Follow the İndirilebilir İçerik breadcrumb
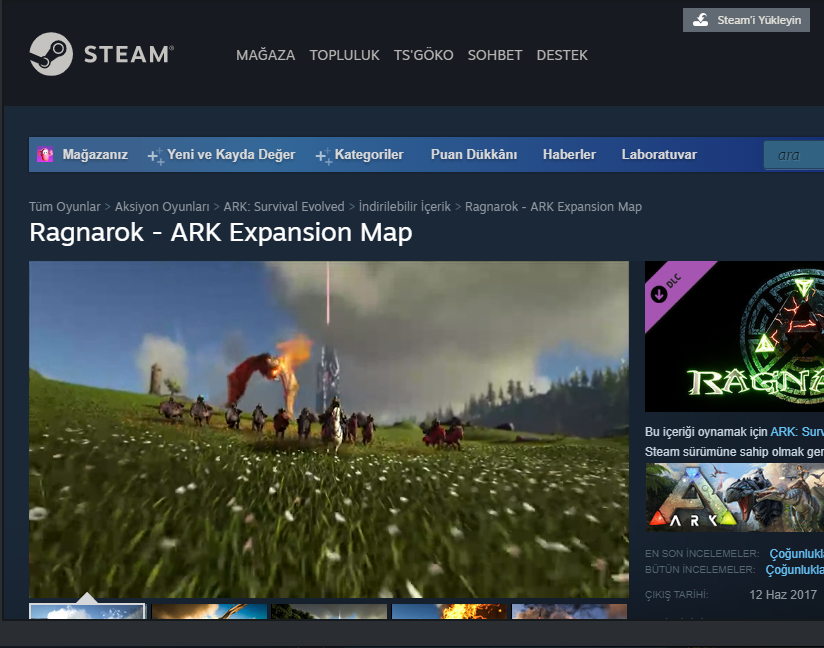 (x=405, y=207)
